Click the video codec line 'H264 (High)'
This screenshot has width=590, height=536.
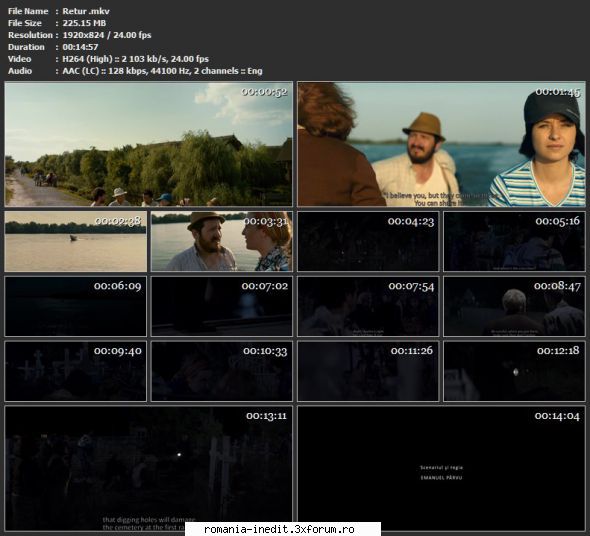[87, 59]
